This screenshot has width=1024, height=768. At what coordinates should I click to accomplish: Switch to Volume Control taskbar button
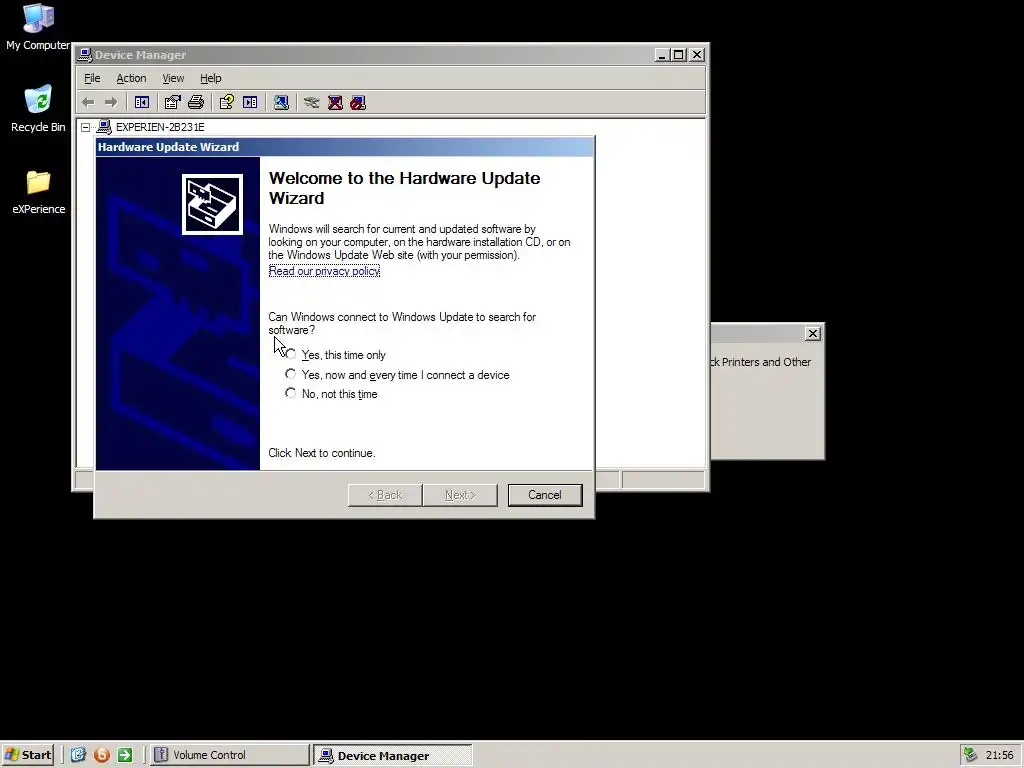(x=229, y=755)
